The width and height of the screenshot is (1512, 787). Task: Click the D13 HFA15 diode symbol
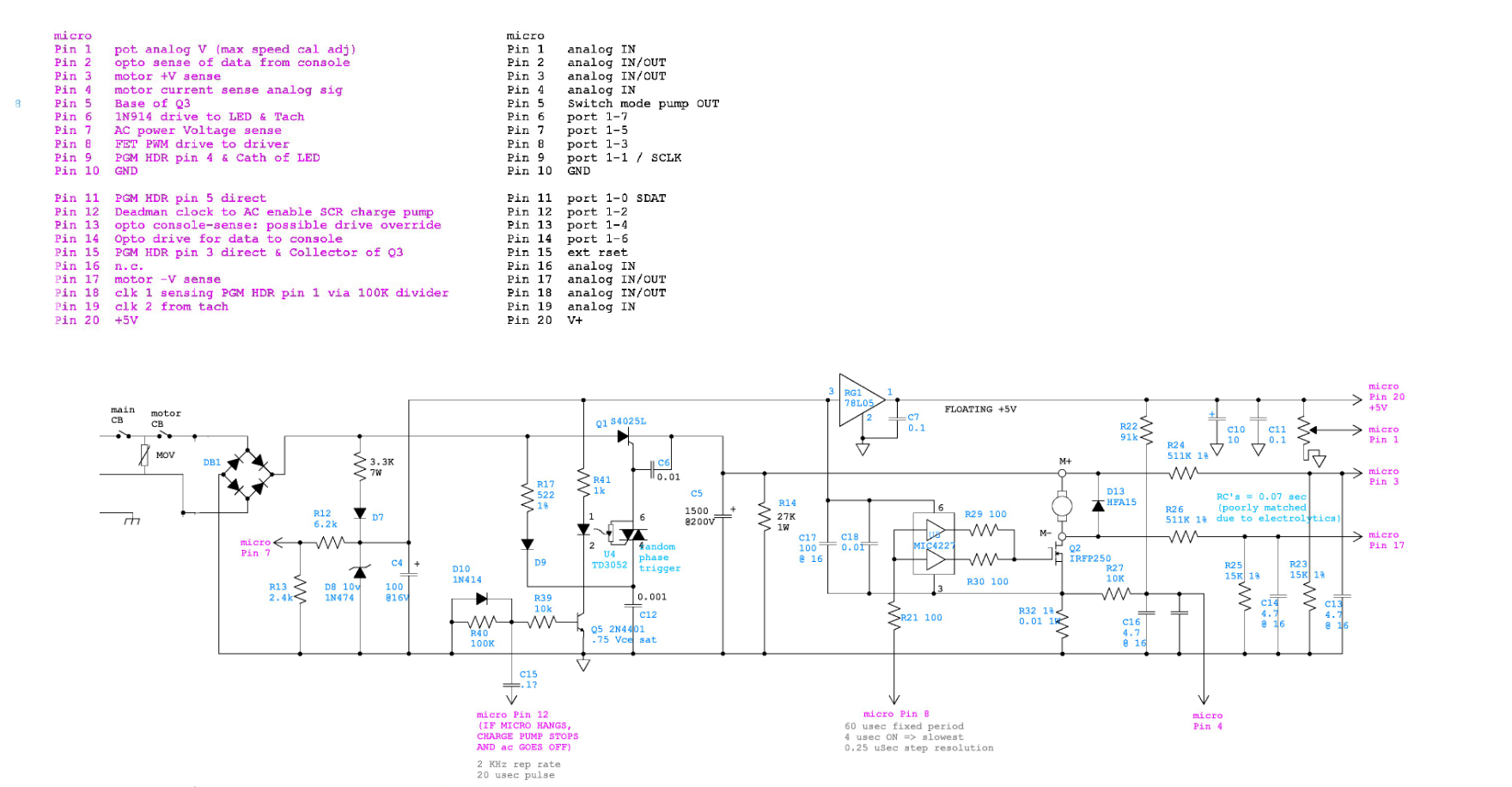[x=1098, y=505]
